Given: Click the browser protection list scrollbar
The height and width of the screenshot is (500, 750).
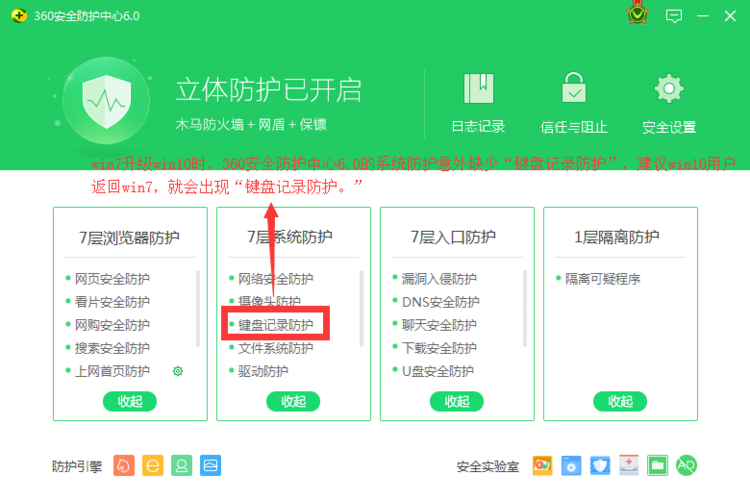Looking at the screenshot, I should [x=198, y=308].
